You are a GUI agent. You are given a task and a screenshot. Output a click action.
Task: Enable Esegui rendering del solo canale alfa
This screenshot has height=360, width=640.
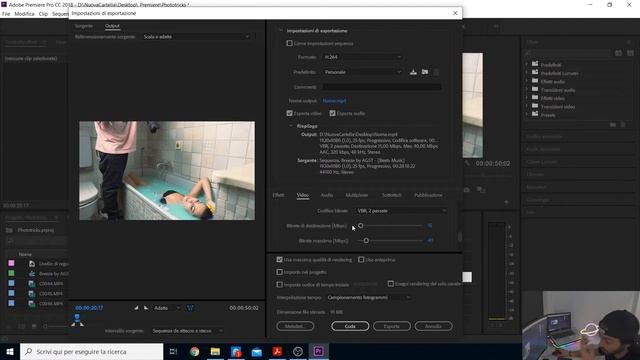[x=391, y=284]
